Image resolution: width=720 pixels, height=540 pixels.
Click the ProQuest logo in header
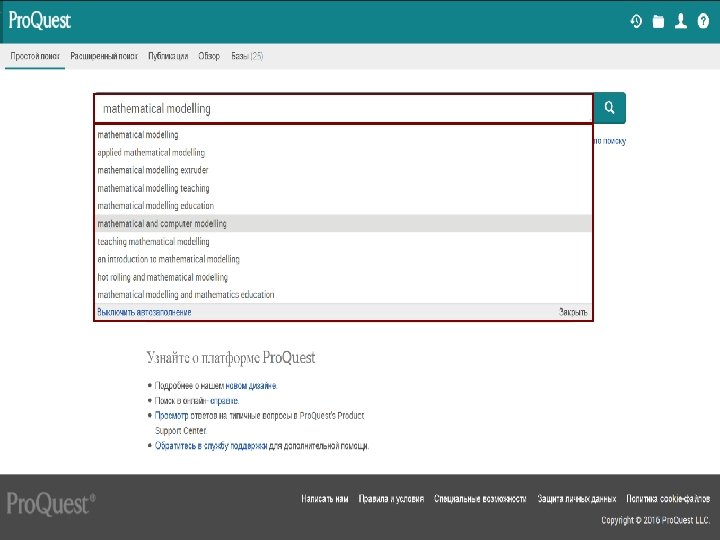pos(39,21)
